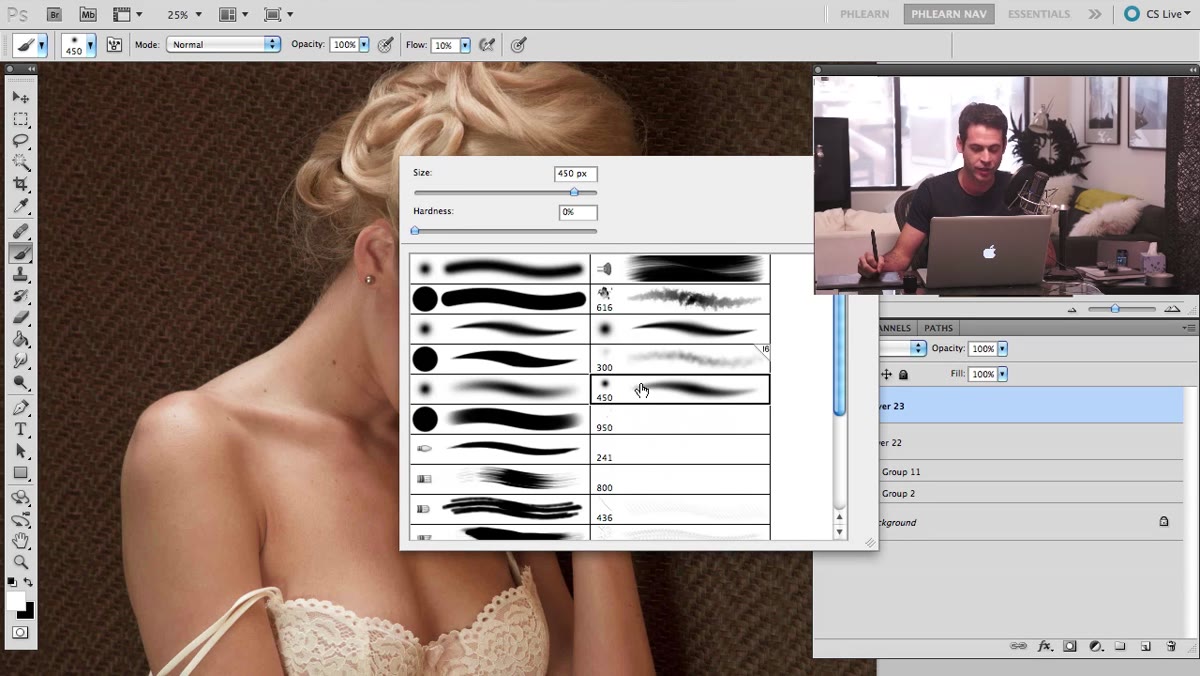Viewport: 1200px width, 676px height.
Task: Select the History Brush tool
Action: coord(20,297)
